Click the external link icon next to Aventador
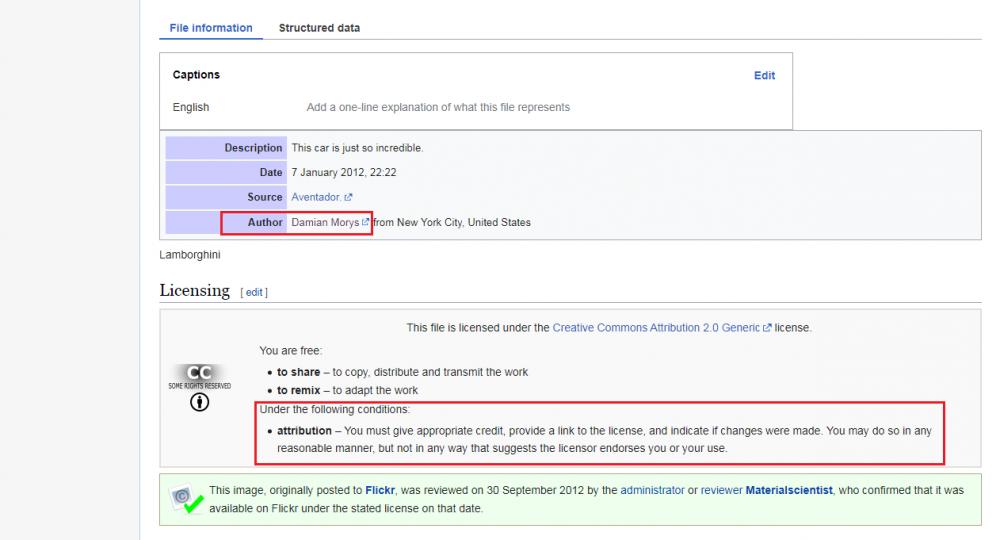The width and height of the screenshot is (1000, 540). [x=348, y=198]
